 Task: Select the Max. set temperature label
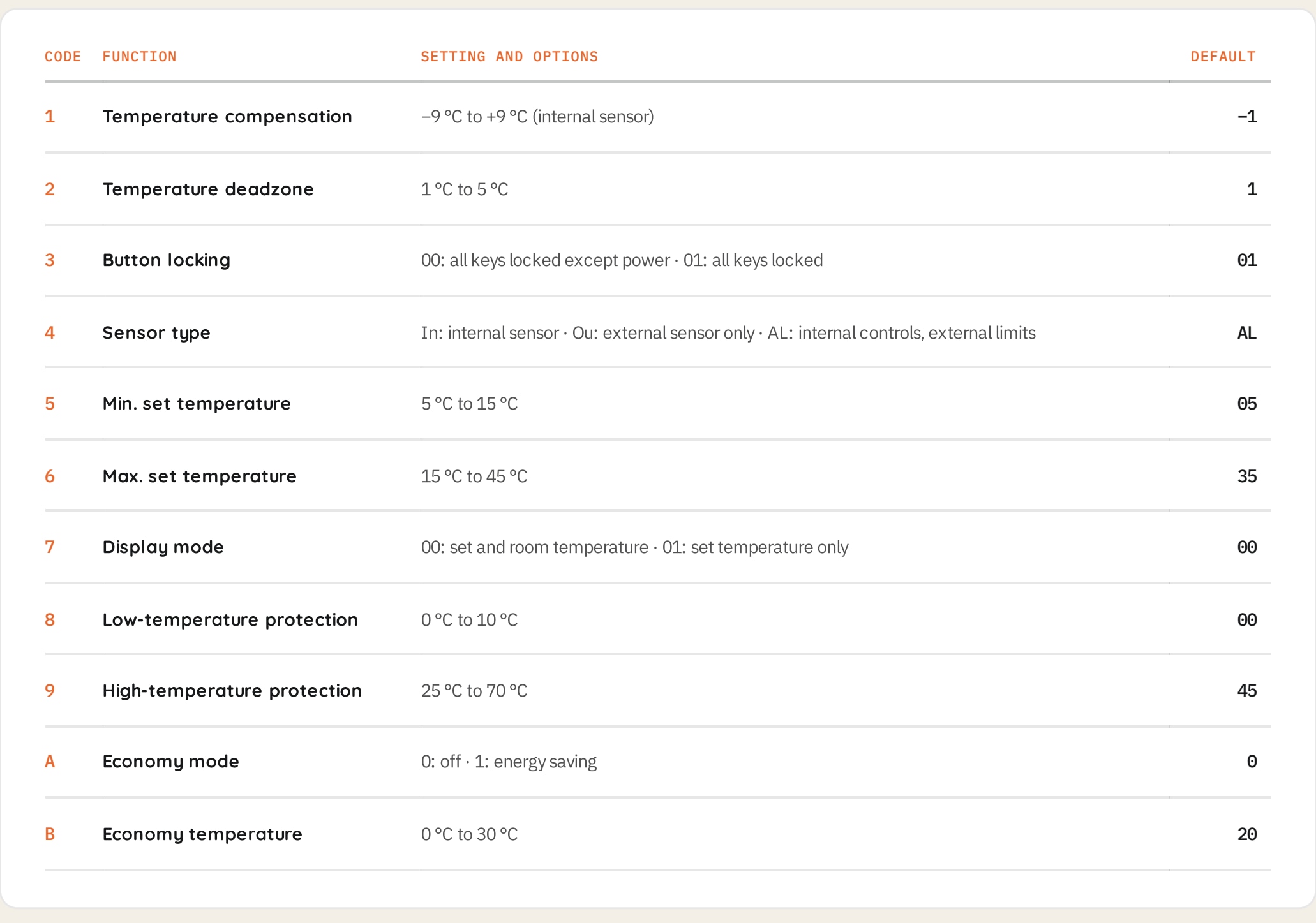coord(199,476)
